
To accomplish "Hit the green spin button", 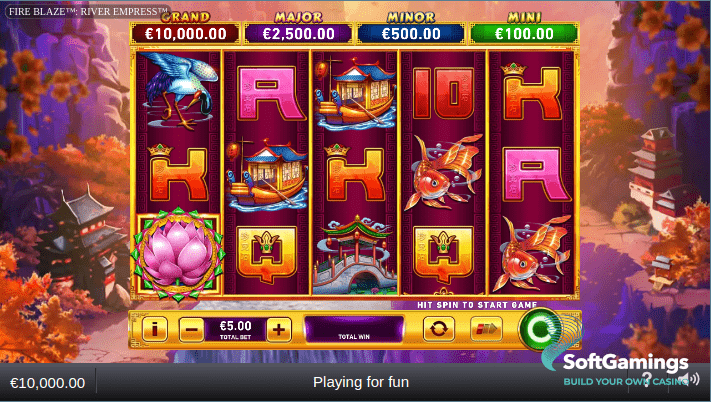I will tap(541, 329).
